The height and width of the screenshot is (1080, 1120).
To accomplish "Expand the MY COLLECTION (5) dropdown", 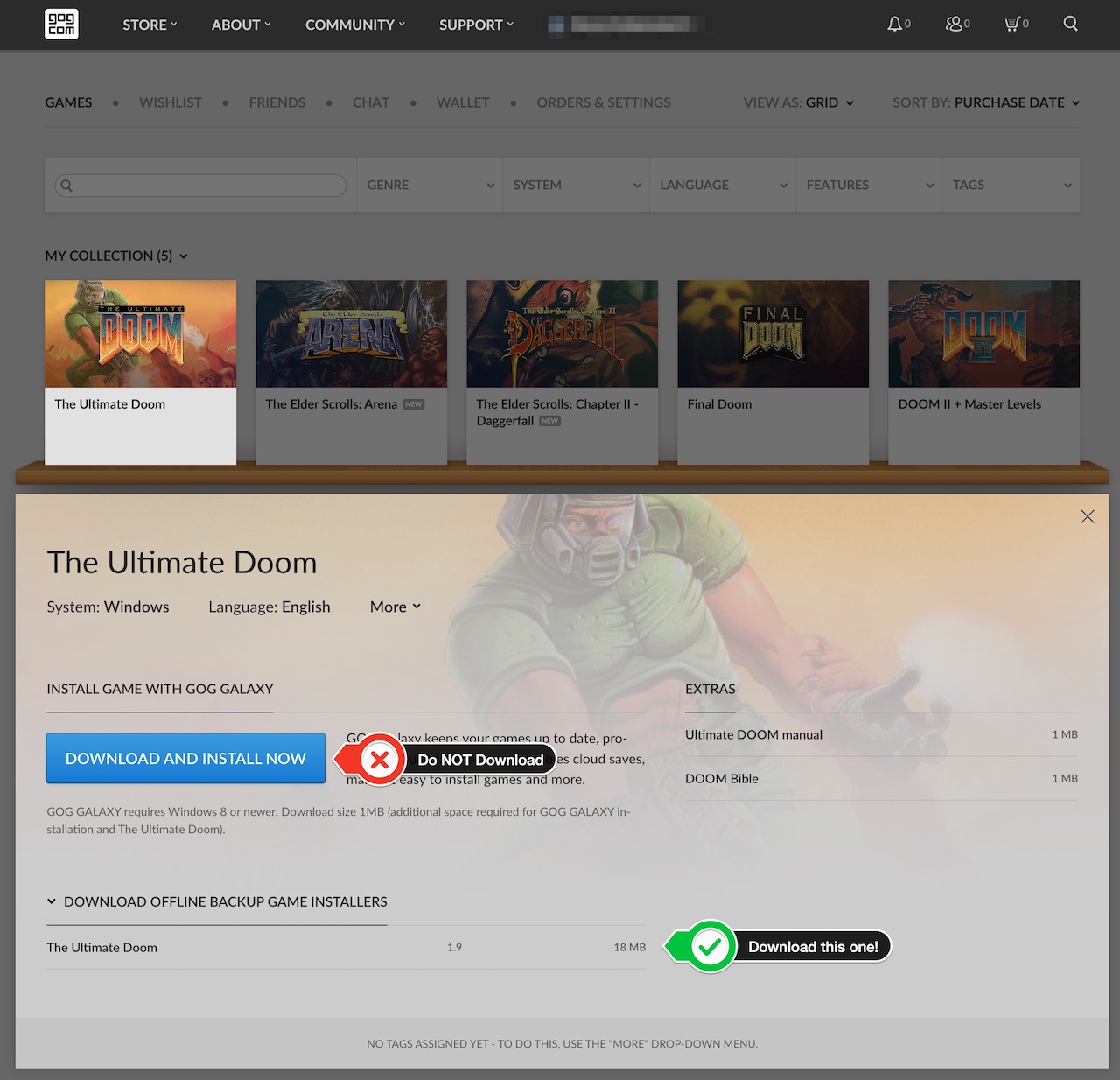I will click(x=116, y=256).
